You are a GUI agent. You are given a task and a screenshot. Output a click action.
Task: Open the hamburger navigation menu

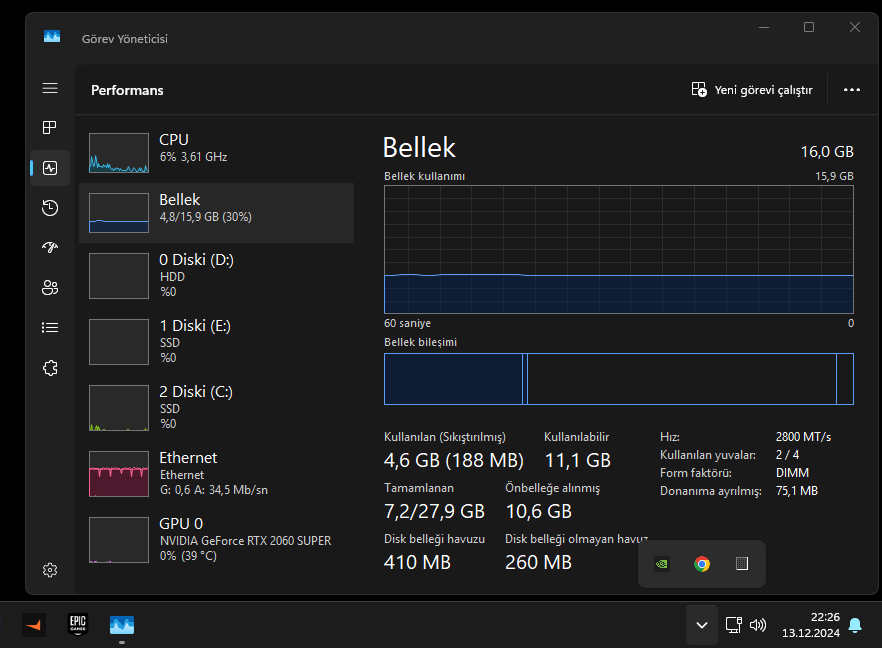[50, 88]
